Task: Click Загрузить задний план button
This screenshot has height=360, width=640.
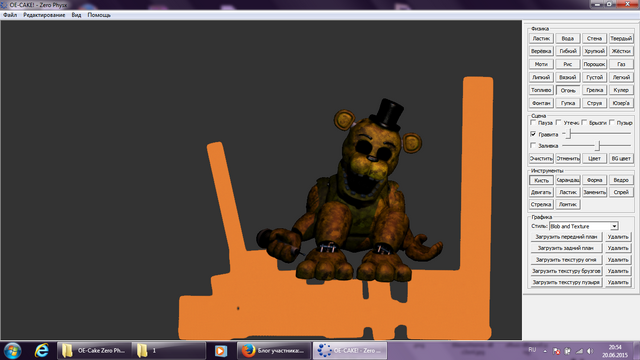Action: (566, 248)
